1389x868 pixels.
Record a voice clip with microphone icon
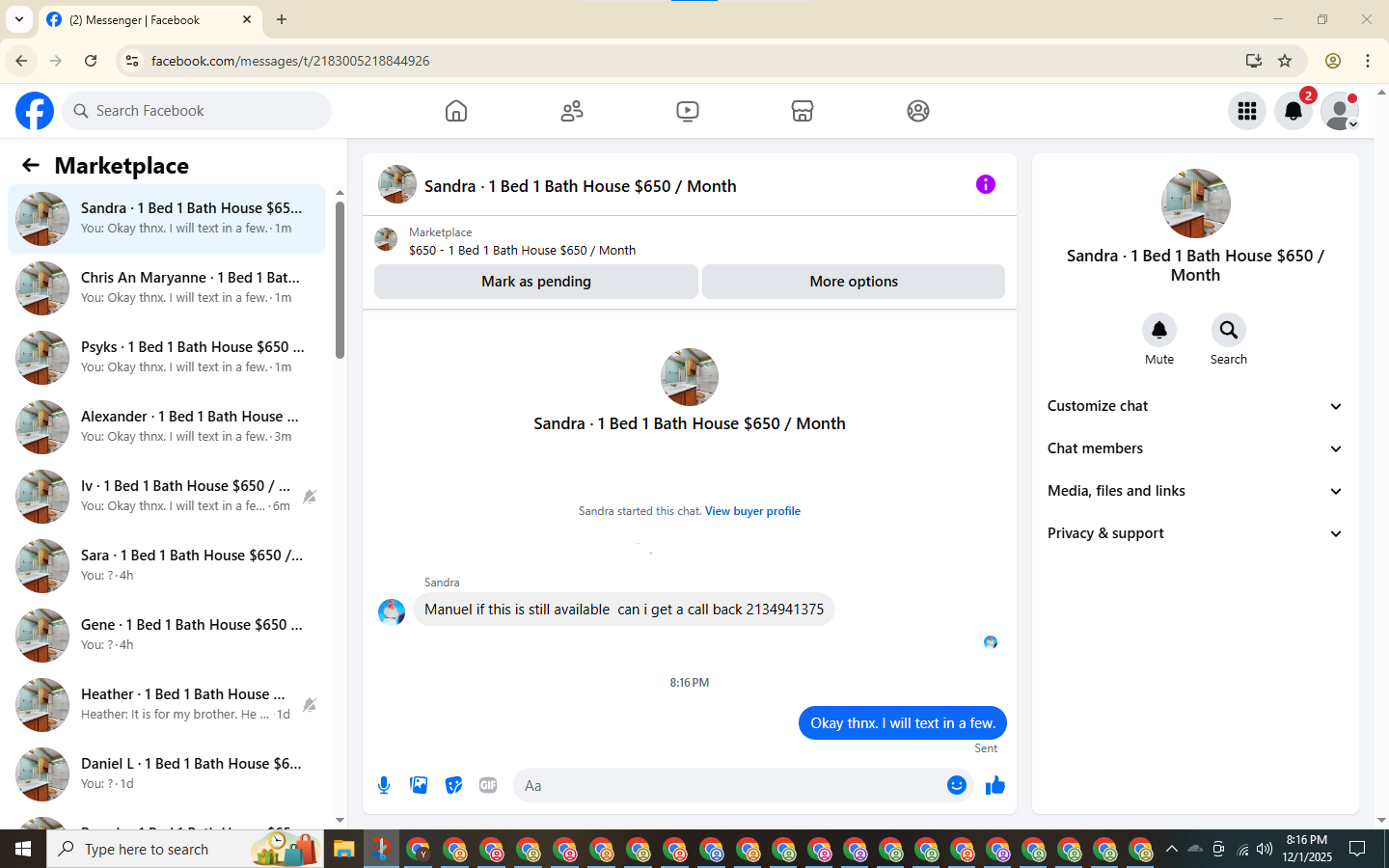pos(384,785)
